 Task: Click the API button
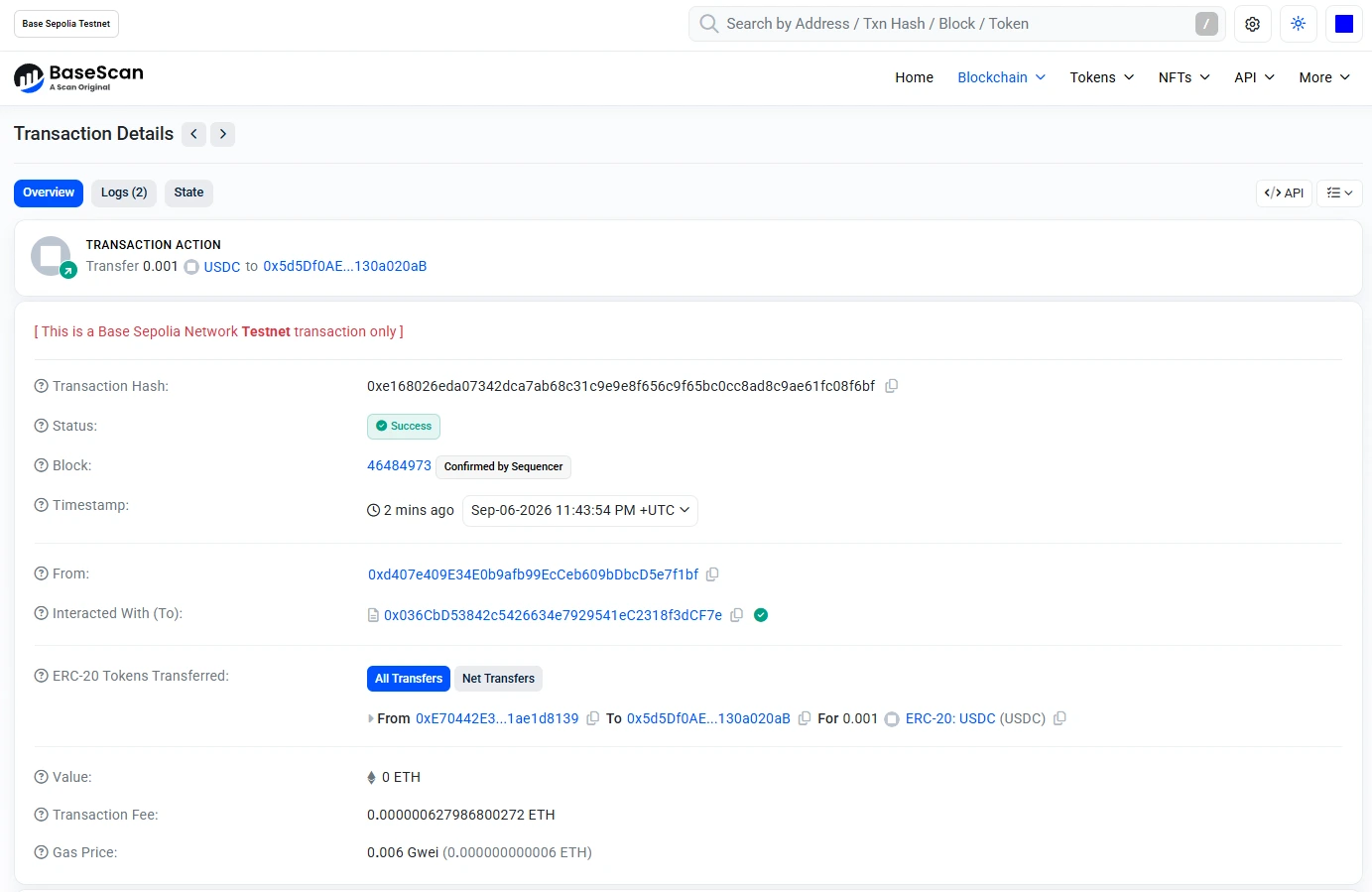point(1284,192)
